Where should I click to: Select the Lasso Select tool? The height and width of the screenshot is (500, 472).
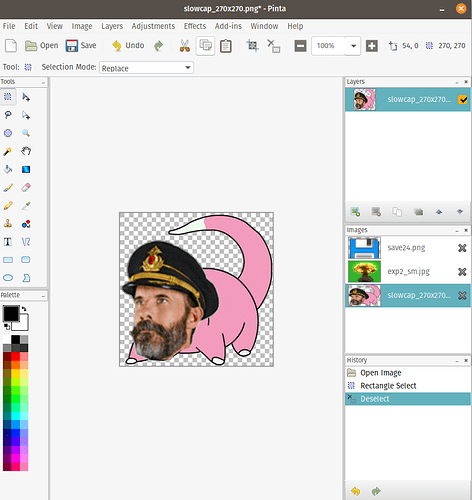(x=8, y=115)
